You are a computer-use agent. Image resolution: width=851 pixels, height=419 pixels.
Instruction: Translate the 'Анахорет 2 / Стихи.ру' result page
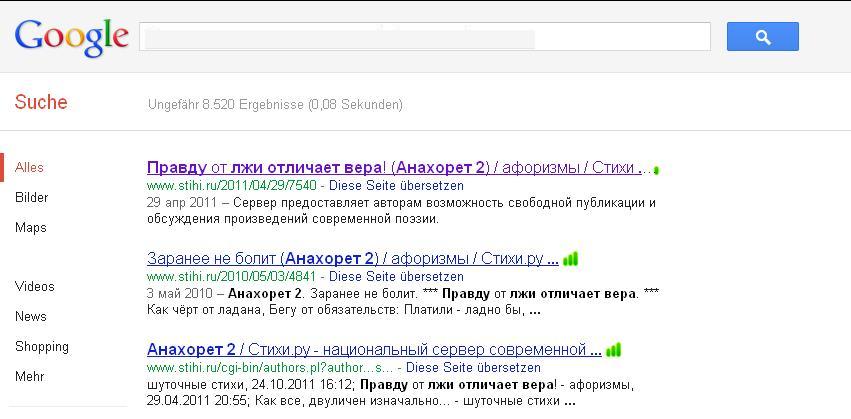coord(473,367)
